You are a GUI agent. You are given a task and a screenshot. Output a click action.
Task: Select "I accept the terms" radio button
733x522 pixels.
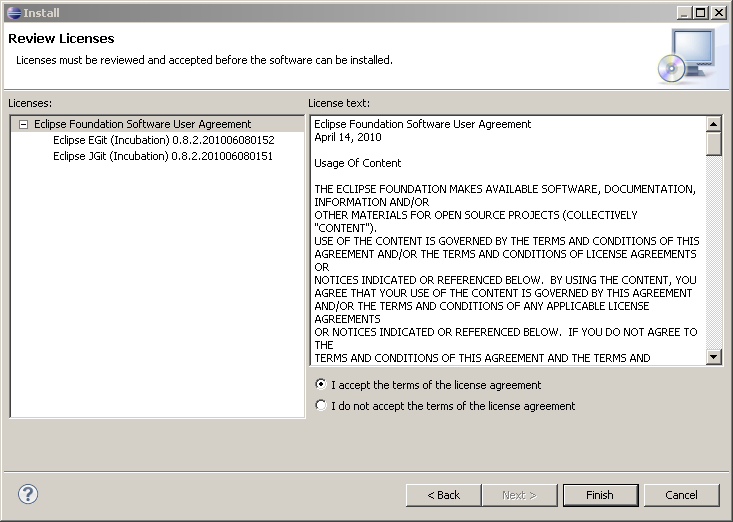tap(320, 384)
